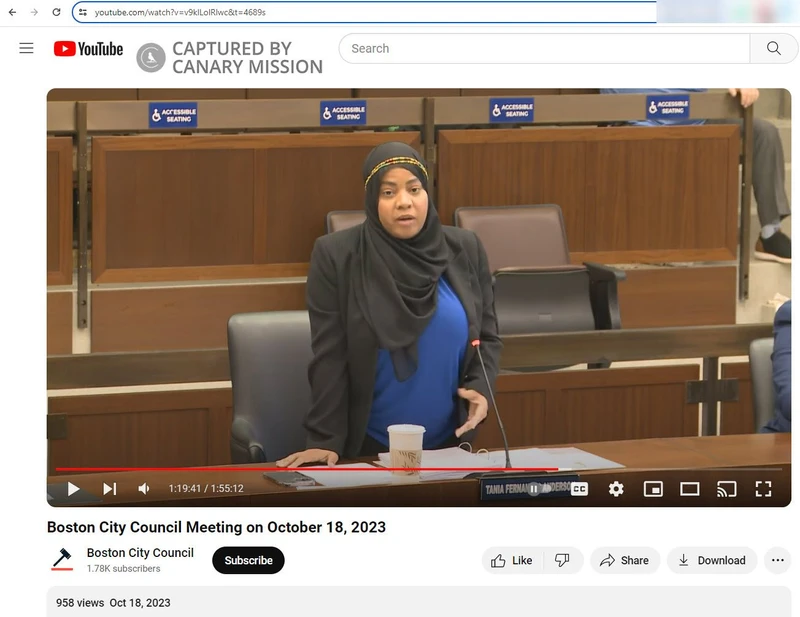This screenshot has width=800, height=617.
Task: Share the video
Action: pos(625,560)
